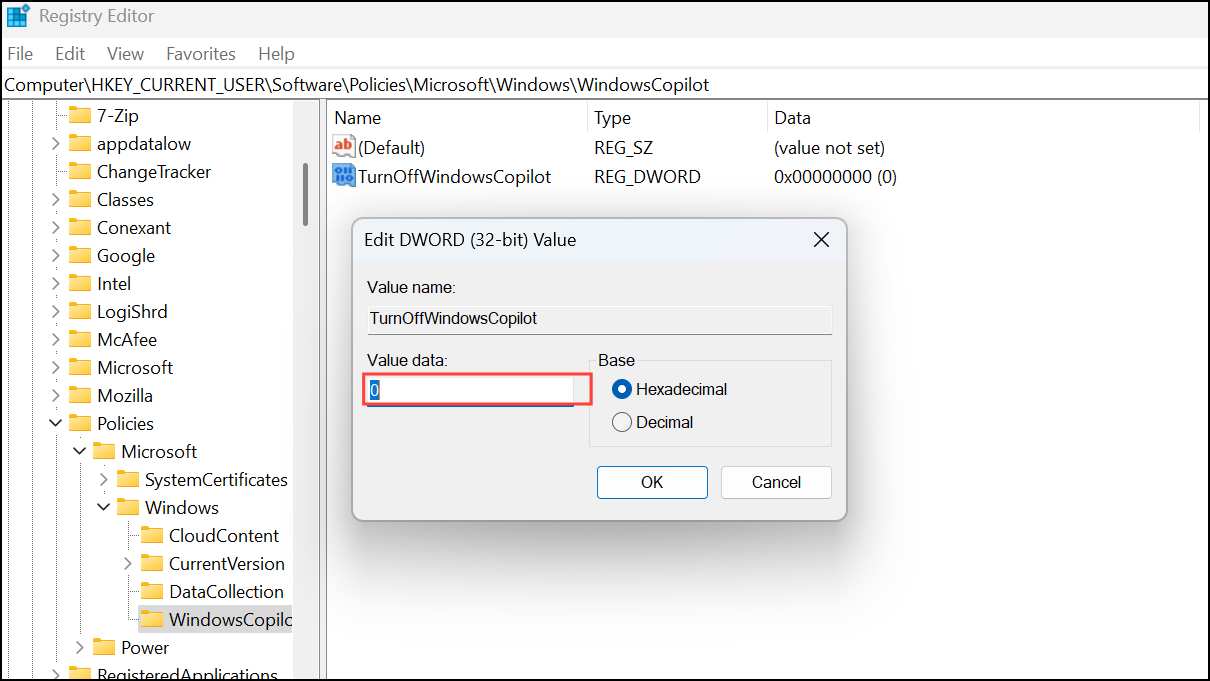Expand the Classes tree node
Viewport: 1210px width, 681px height.
[56, 199]
